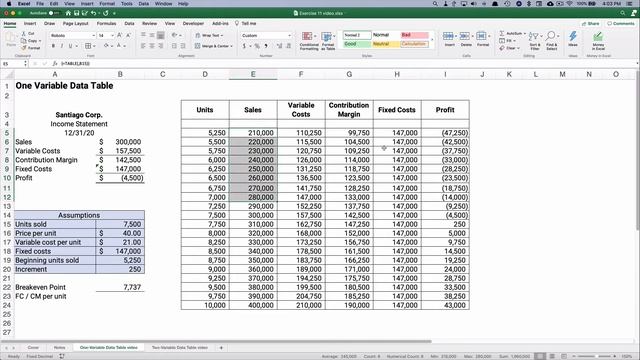Toggle Bold formatting

pyautogui.click(x=53, y=46)
